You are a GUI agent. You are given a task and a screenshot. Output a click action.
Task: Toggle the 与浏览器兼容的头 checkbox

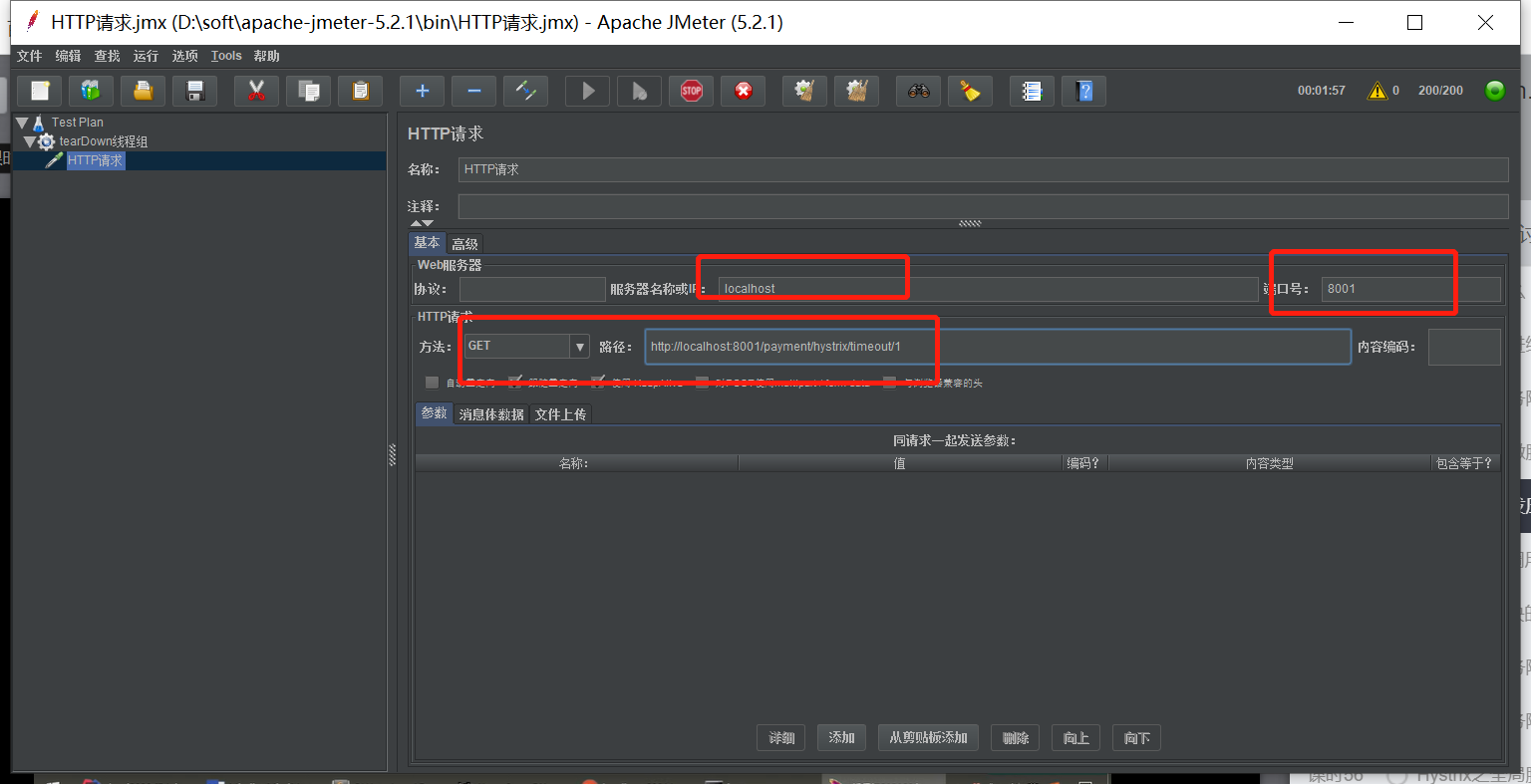pos(889,383)
